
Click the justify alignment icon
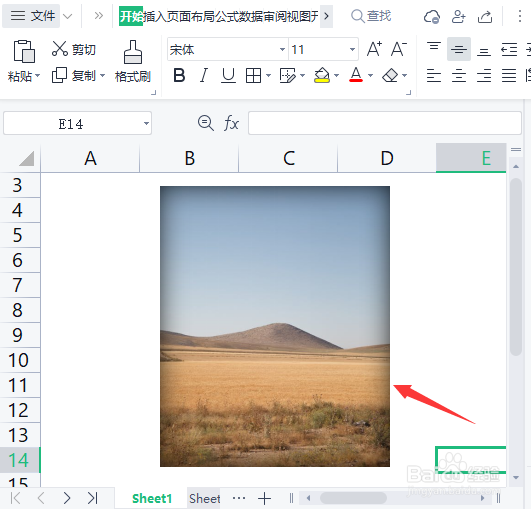[509, 75]
